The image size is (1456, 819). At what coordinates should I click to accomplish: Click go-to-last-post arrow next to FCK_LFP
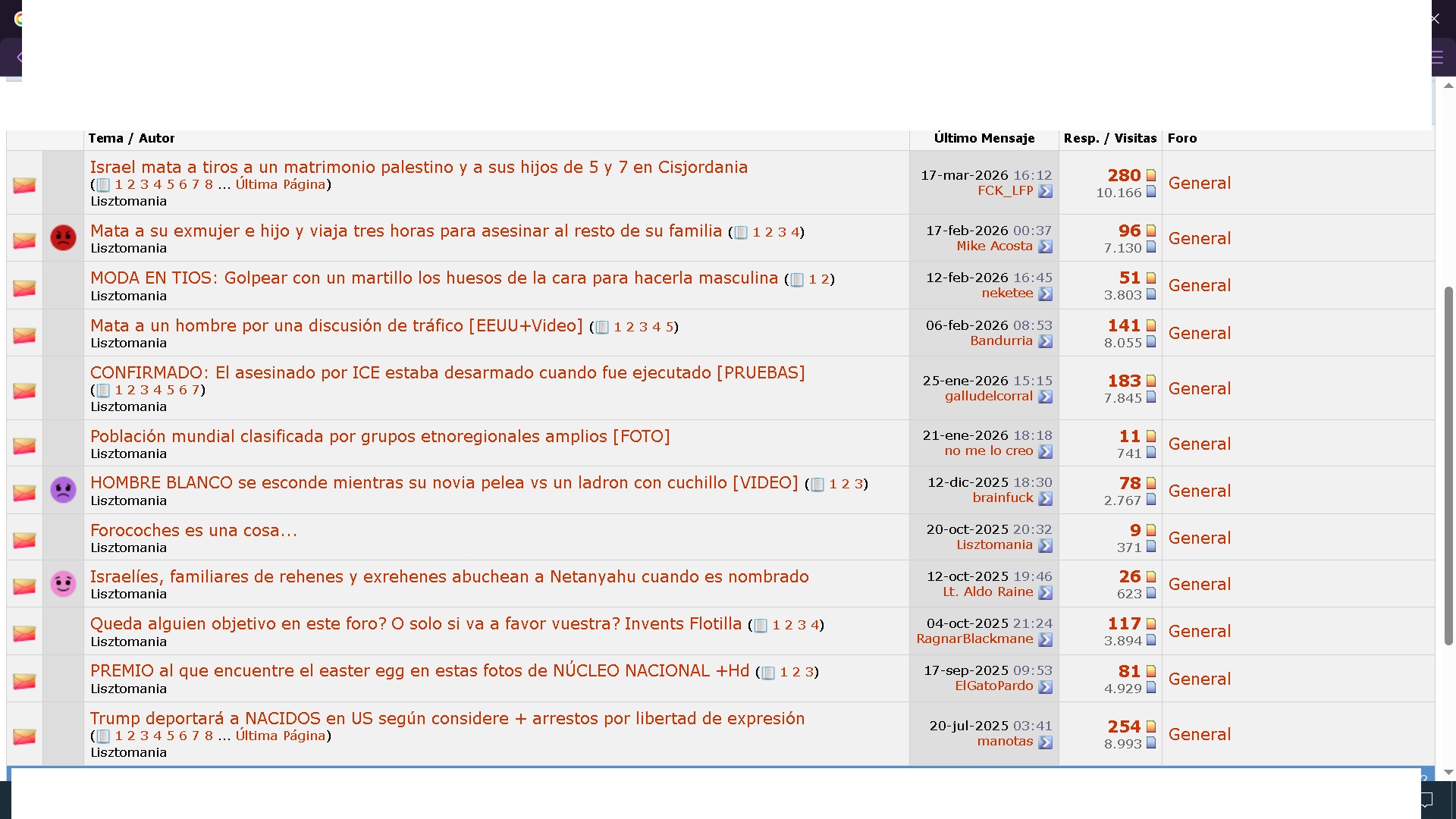[x=1045, y=191]
